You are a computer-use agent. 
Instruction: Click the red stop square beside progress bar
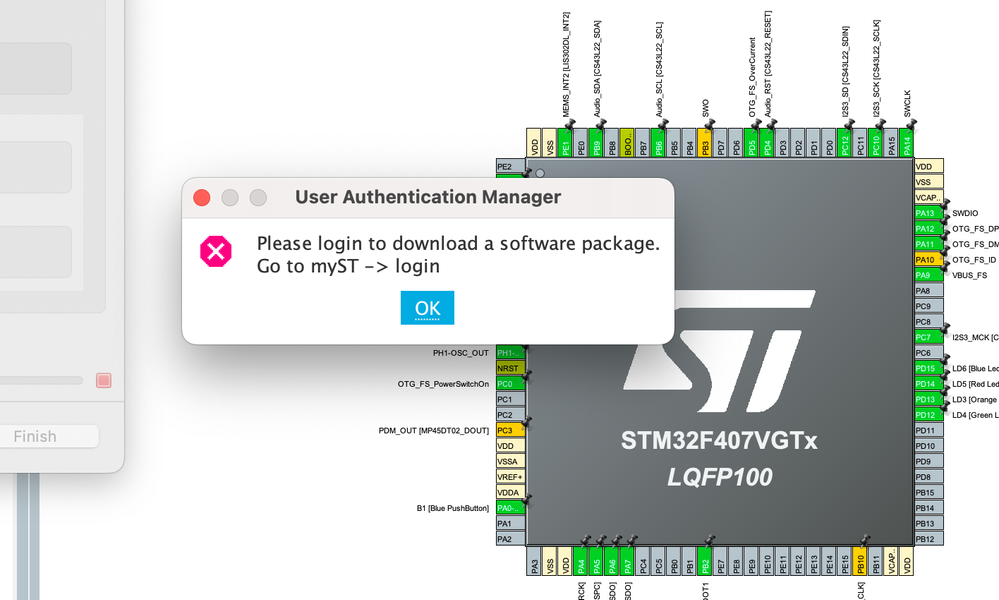tap(104, 380)
